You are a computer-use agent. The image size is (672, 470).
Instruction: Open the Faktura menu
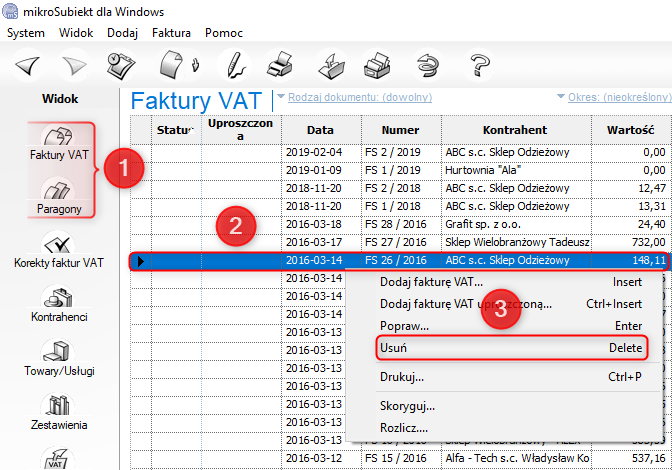point(171,33)
